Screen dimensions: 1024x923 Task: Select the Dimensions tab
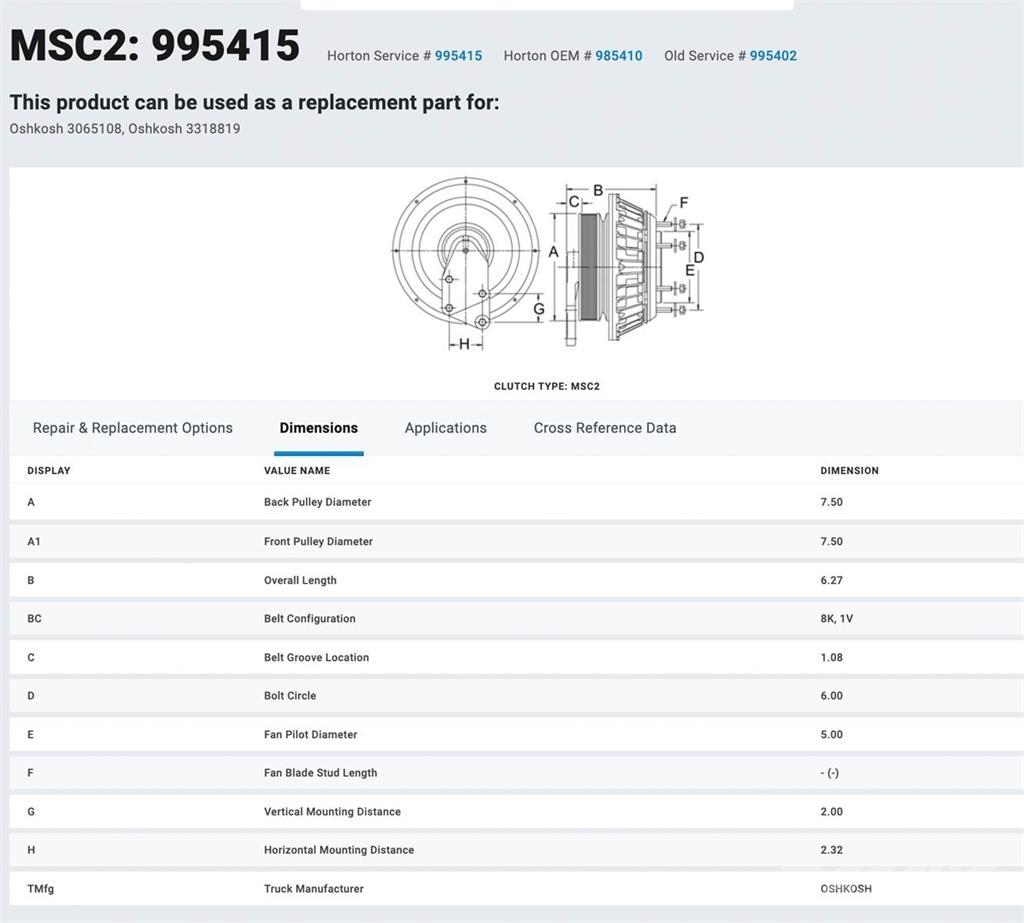tap(318, 428)
